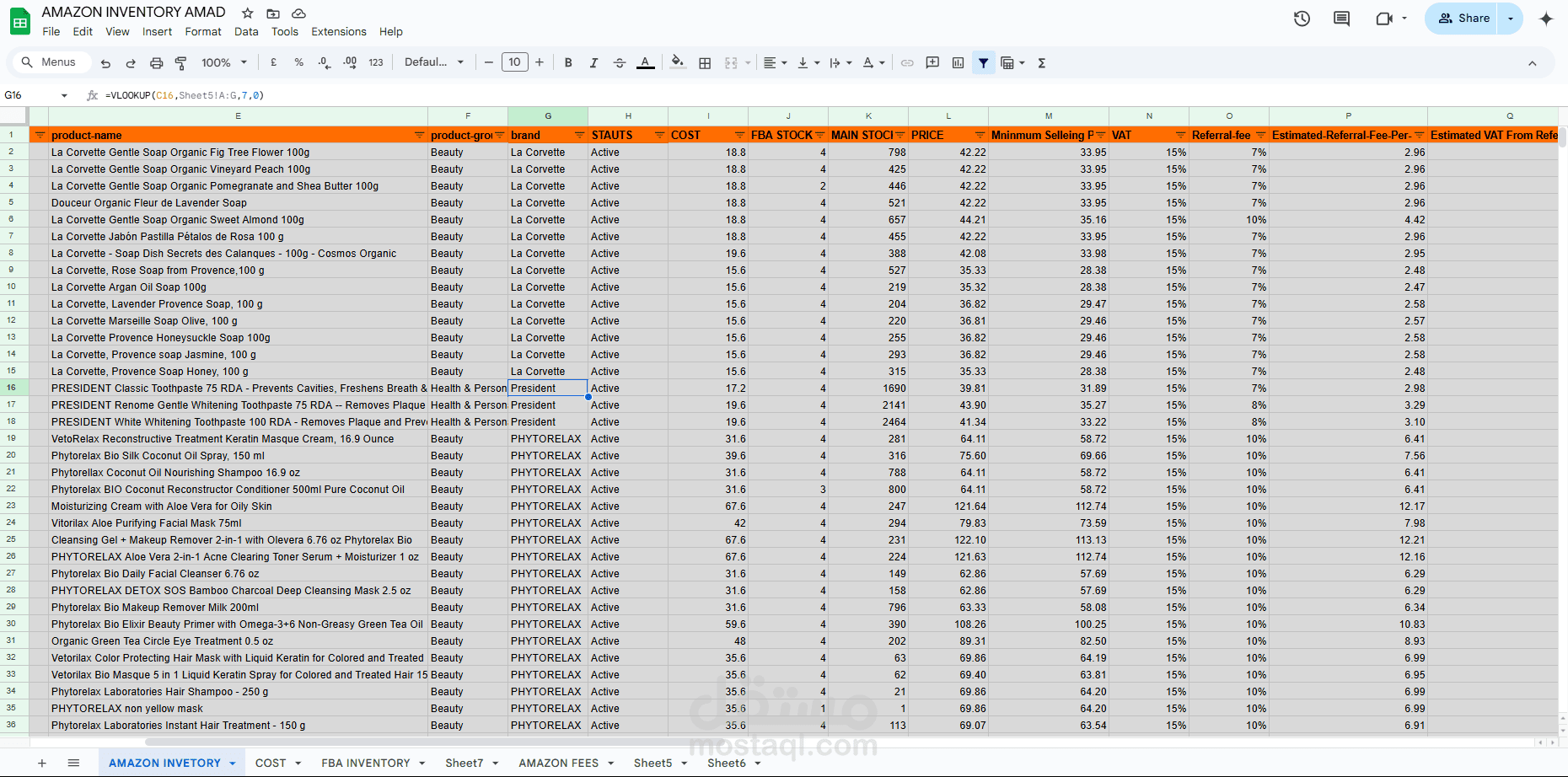The width and height of the screenshot is (1568, 777).
Task: Click the Undo arrow icon
Action: click(105, 62)
